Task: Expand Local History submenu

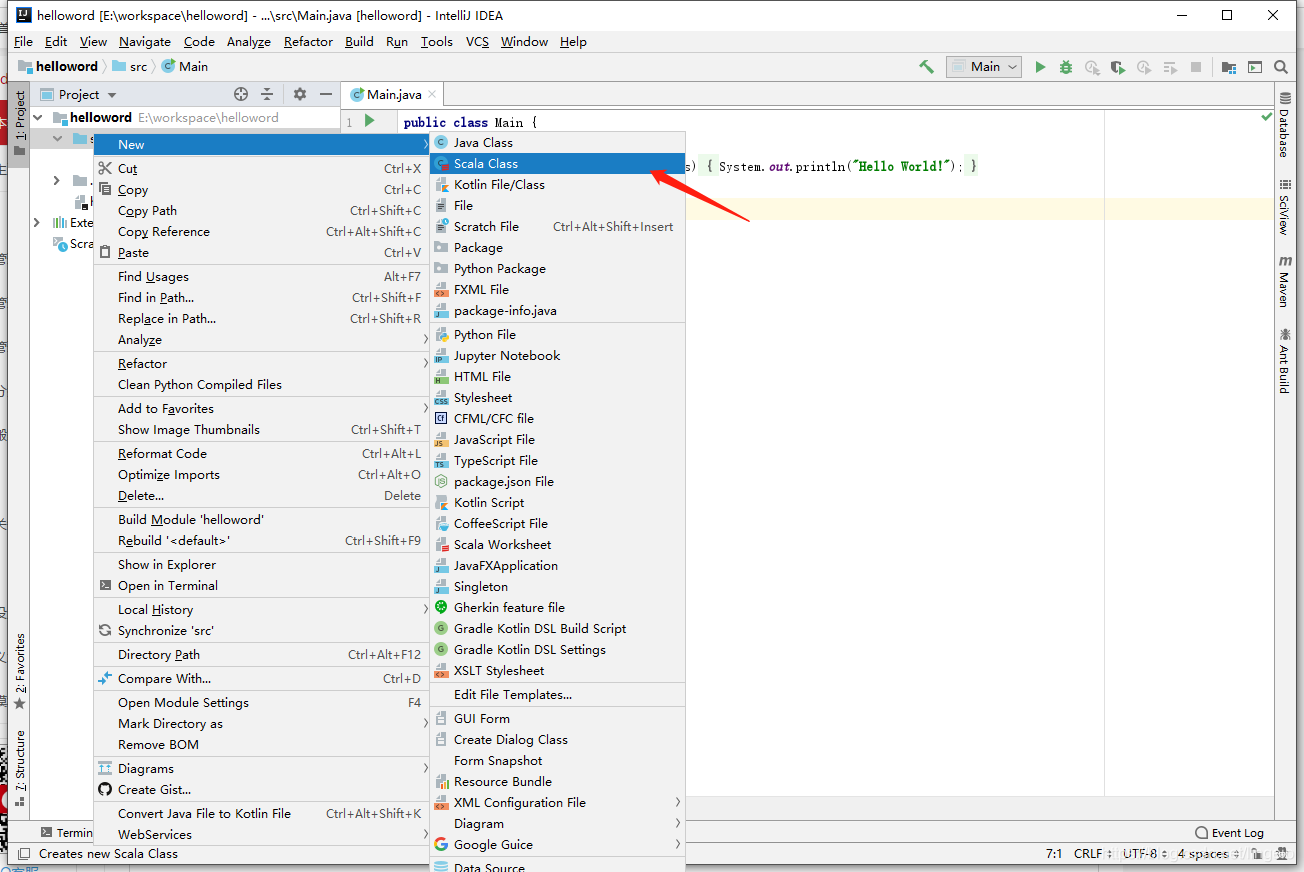Action: pyautogui.click(x=261, y=610)
